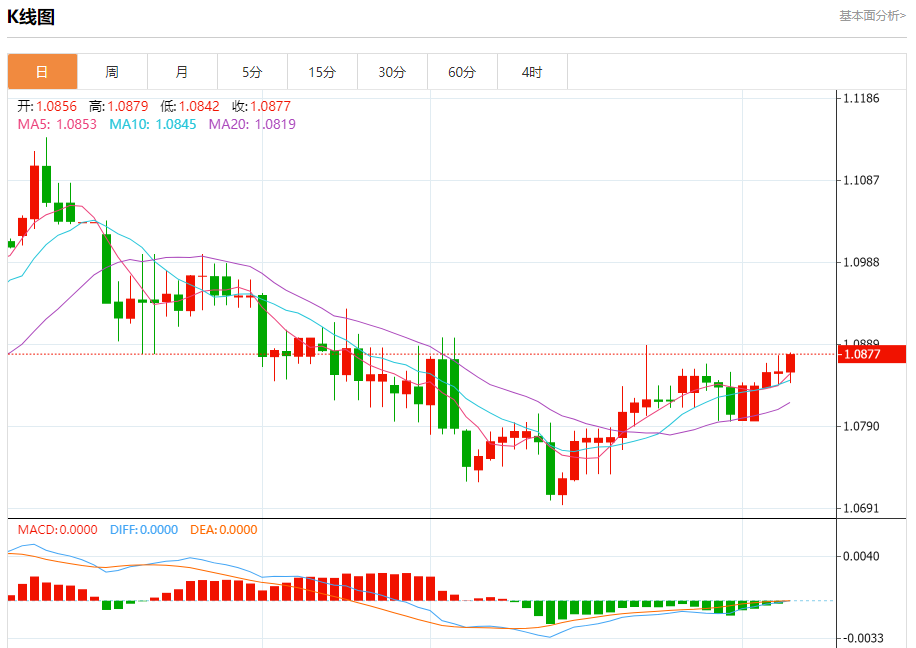The image size is (916, 648).
Task: Open the 基本面分析 link
Action: point(872,16)
